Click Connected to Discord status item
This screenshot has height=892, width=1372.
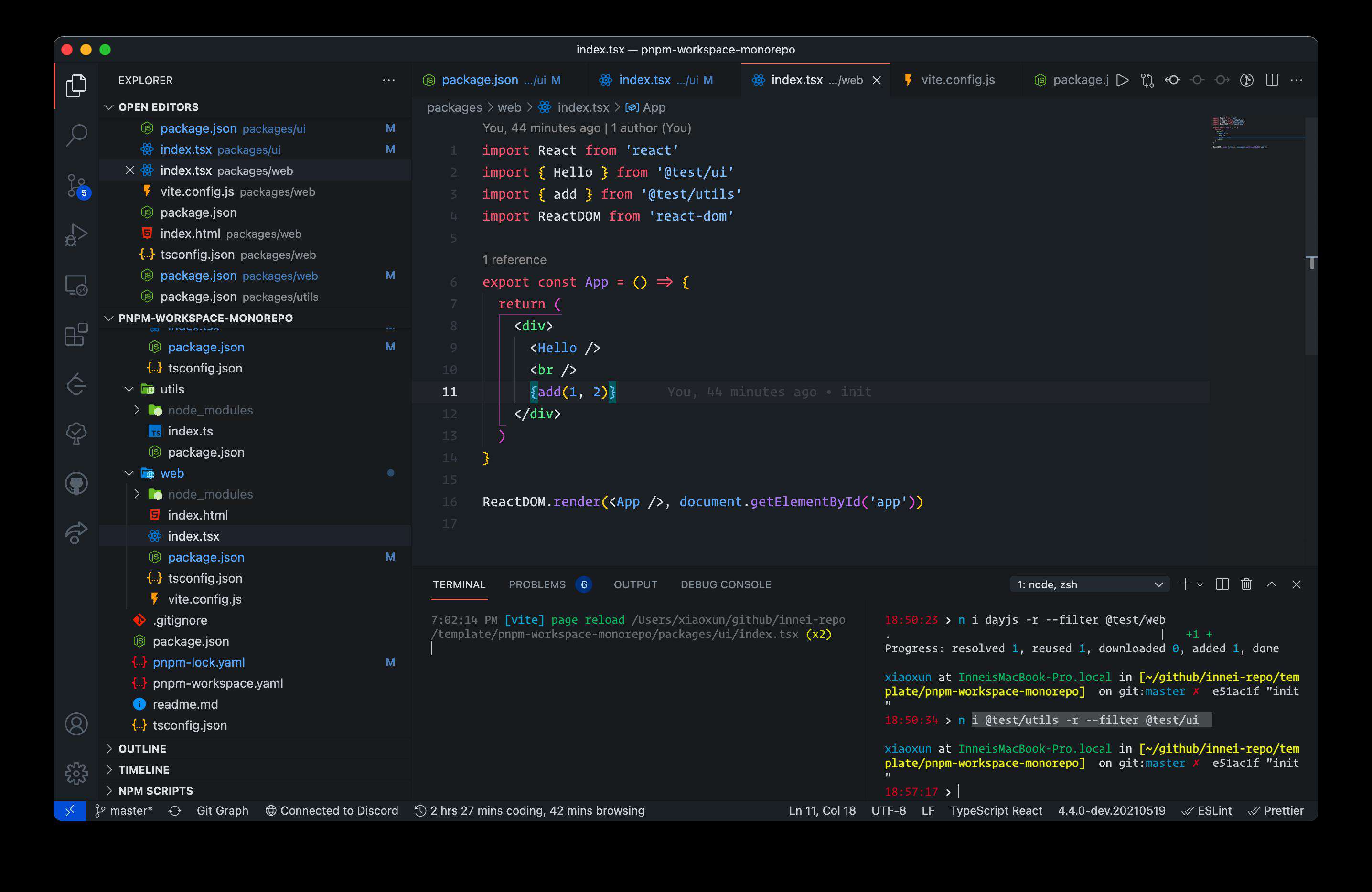click(332, 811)
